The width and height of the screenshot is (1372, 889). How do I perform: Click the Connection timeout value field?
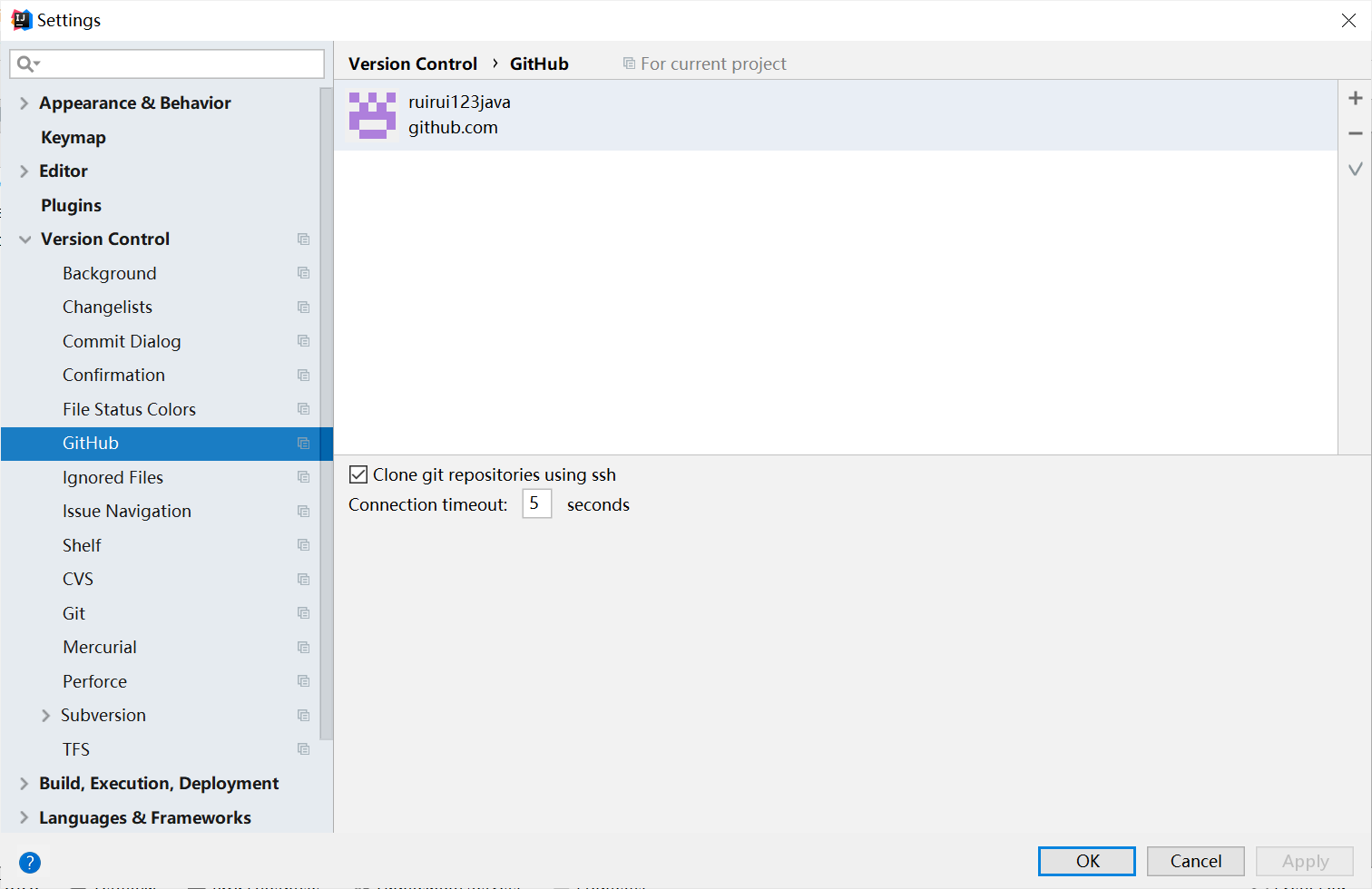pos(537,503)
